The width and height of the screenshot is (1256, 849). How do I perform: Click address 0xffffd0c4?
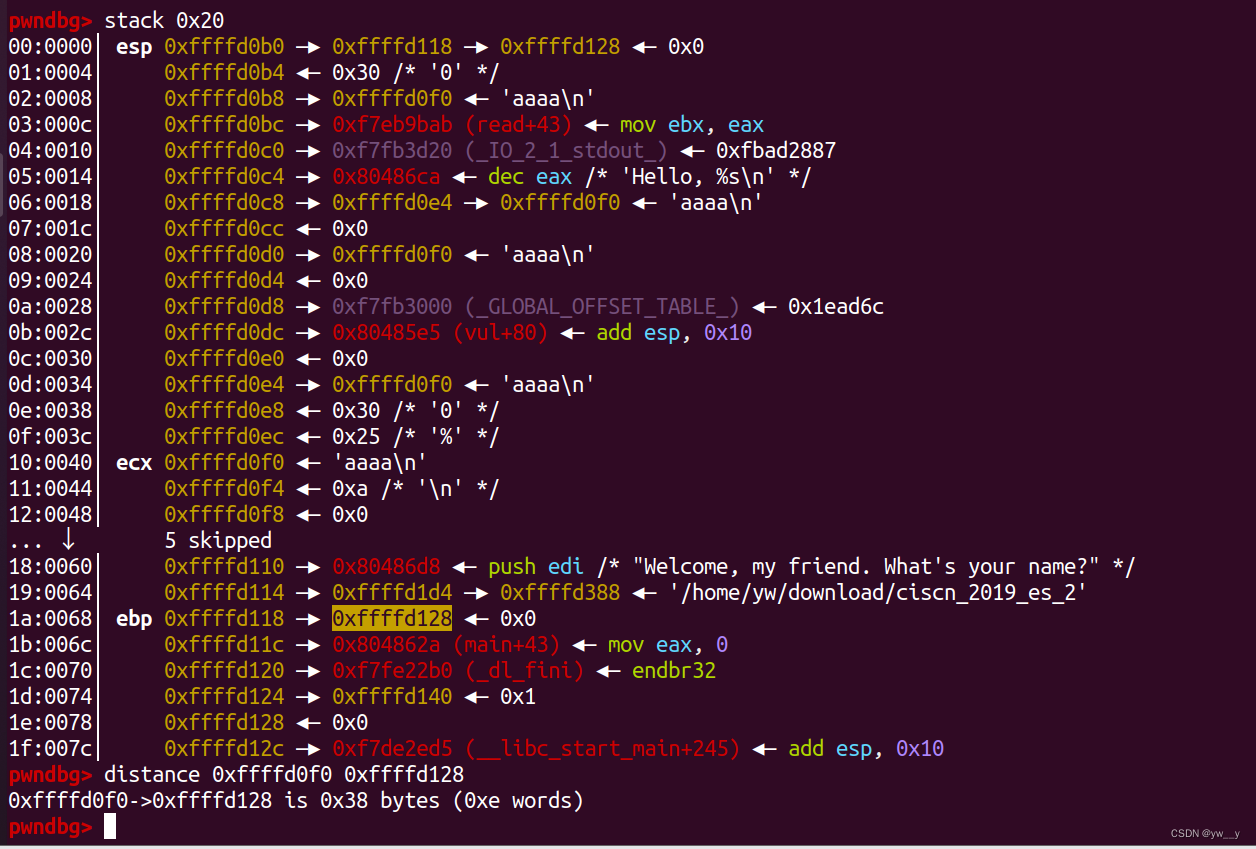224,177
